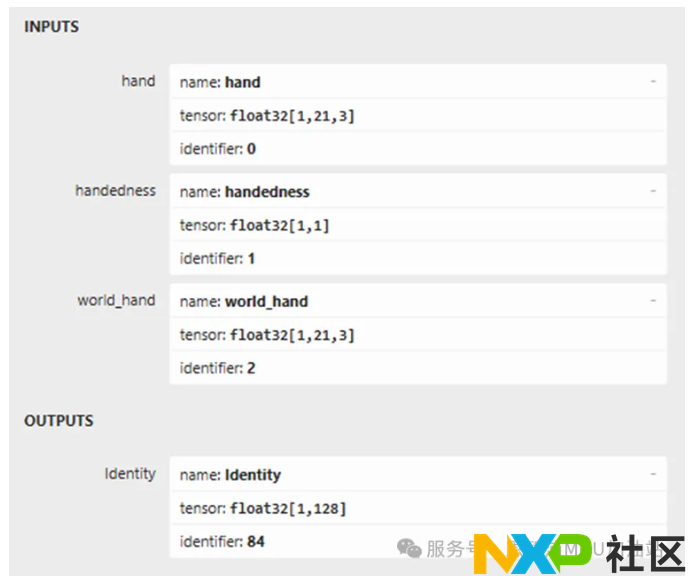The image size is (695, 587).
Task: Collapse the handedness input details
Action: point(653,191)
